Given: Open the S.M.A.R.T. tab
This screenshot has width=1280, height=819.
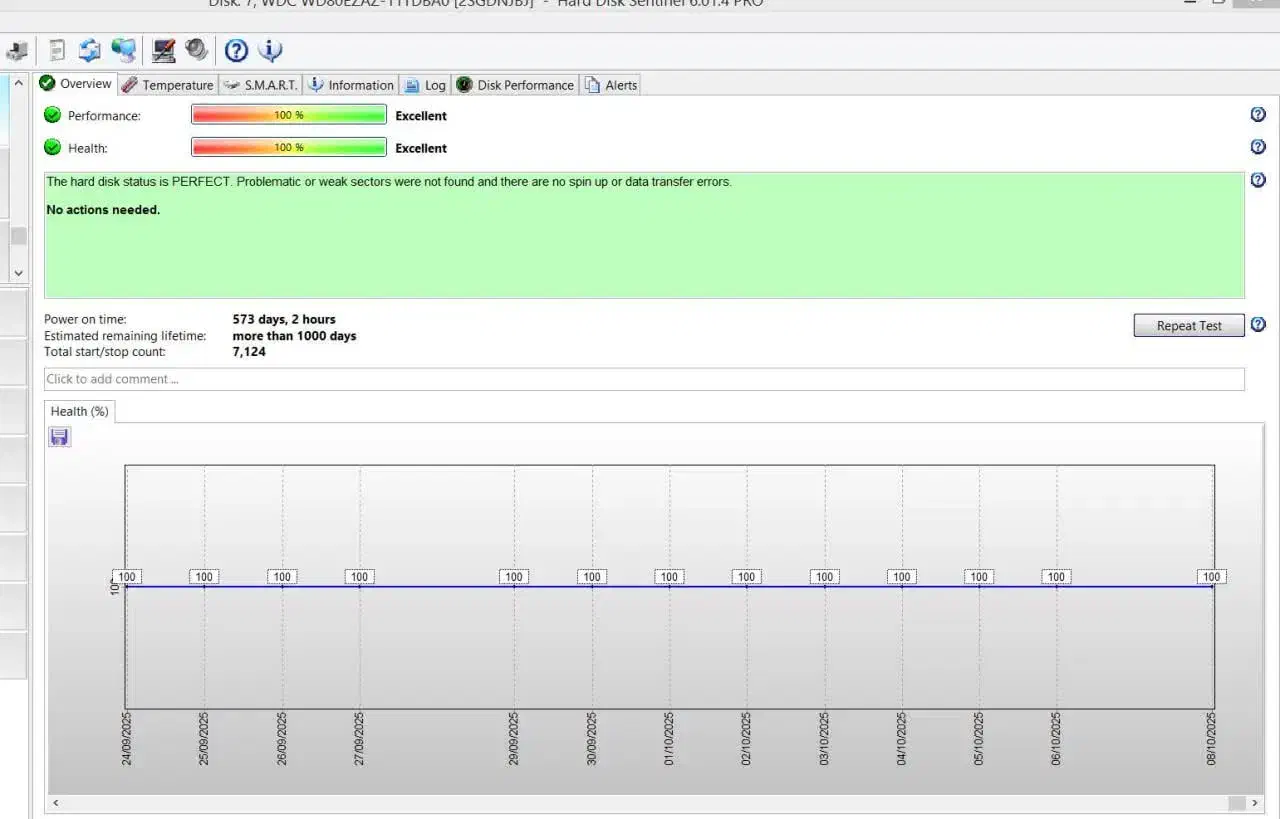Looking at the screenshot, I should tap(260, 85).
